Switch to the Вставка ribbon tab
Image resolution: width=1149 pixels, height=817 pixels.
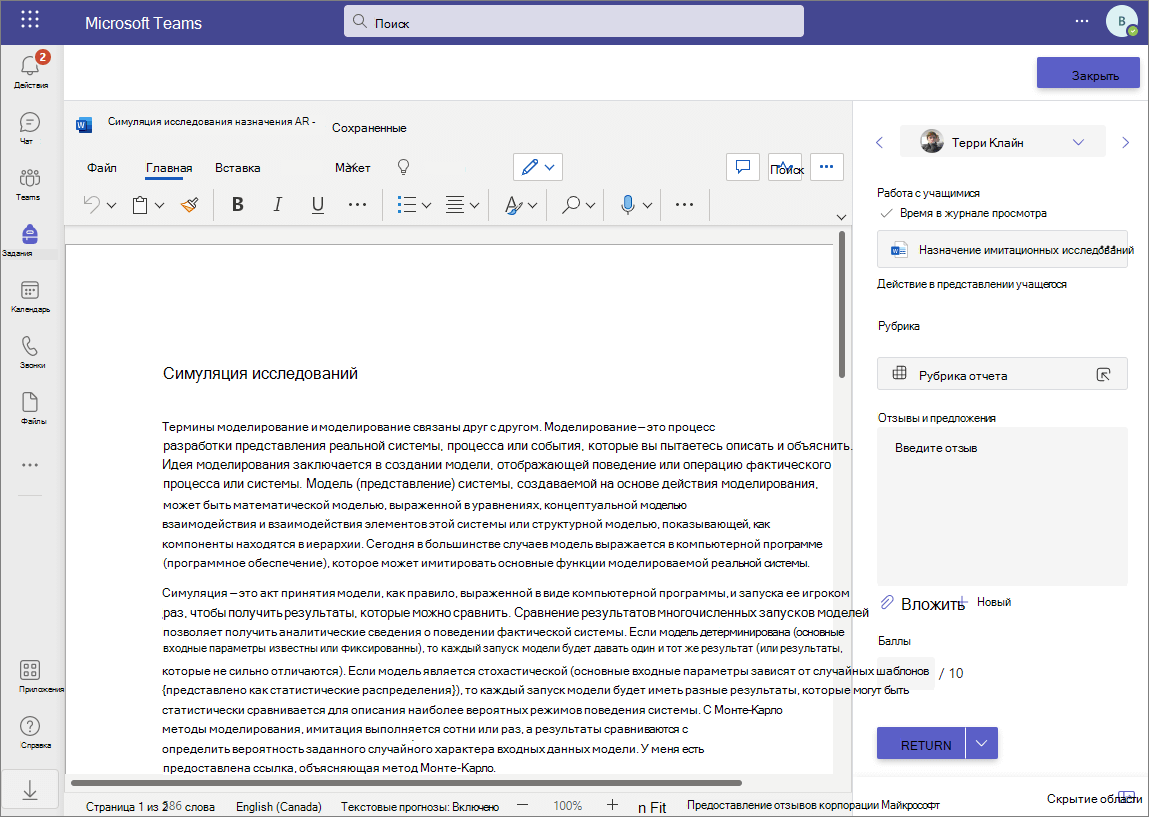tap(237, 168)
